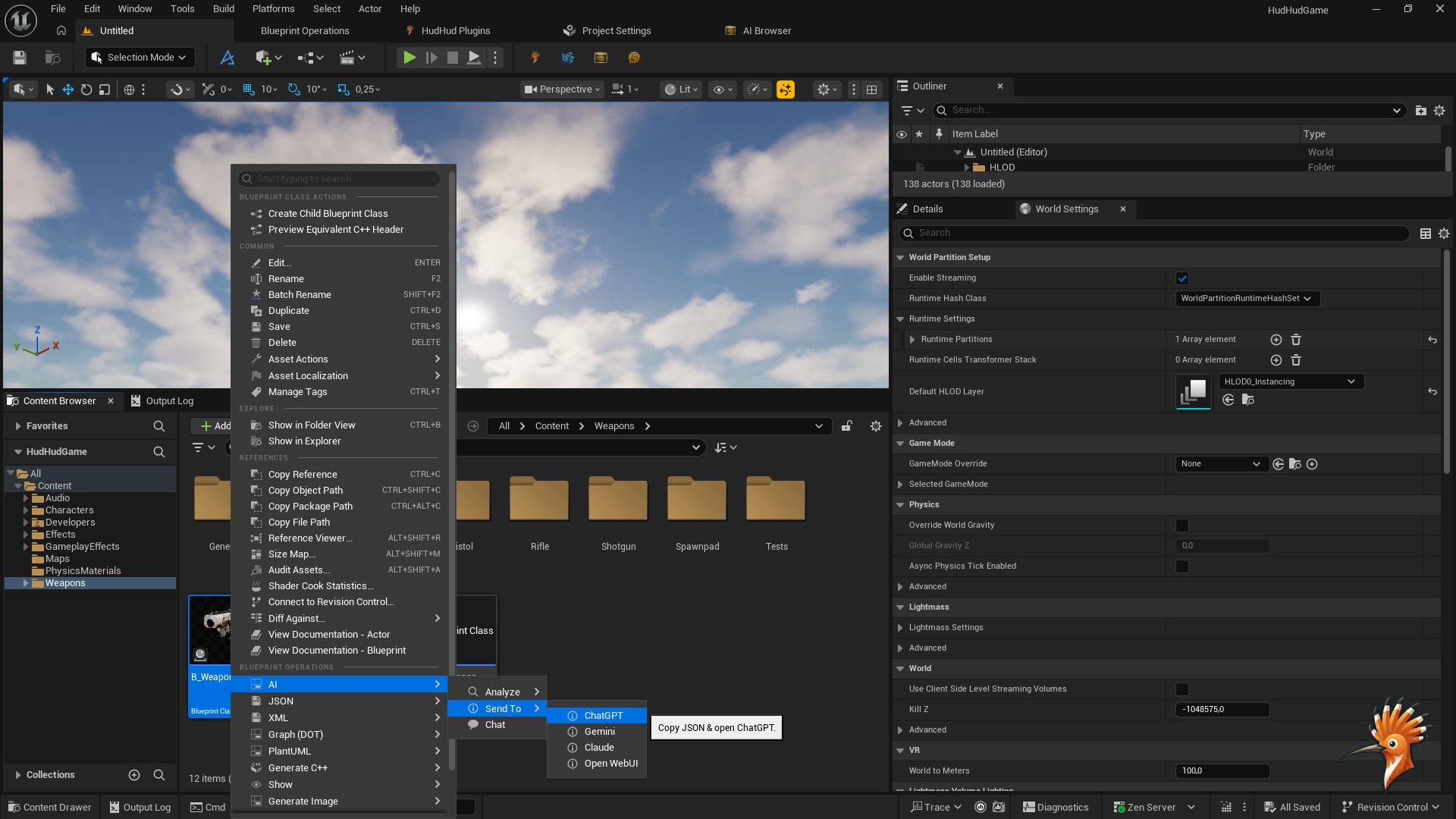
Task: Click the lock icon in Content Browser
Action: pyautogui.click(x=847, y=426)
